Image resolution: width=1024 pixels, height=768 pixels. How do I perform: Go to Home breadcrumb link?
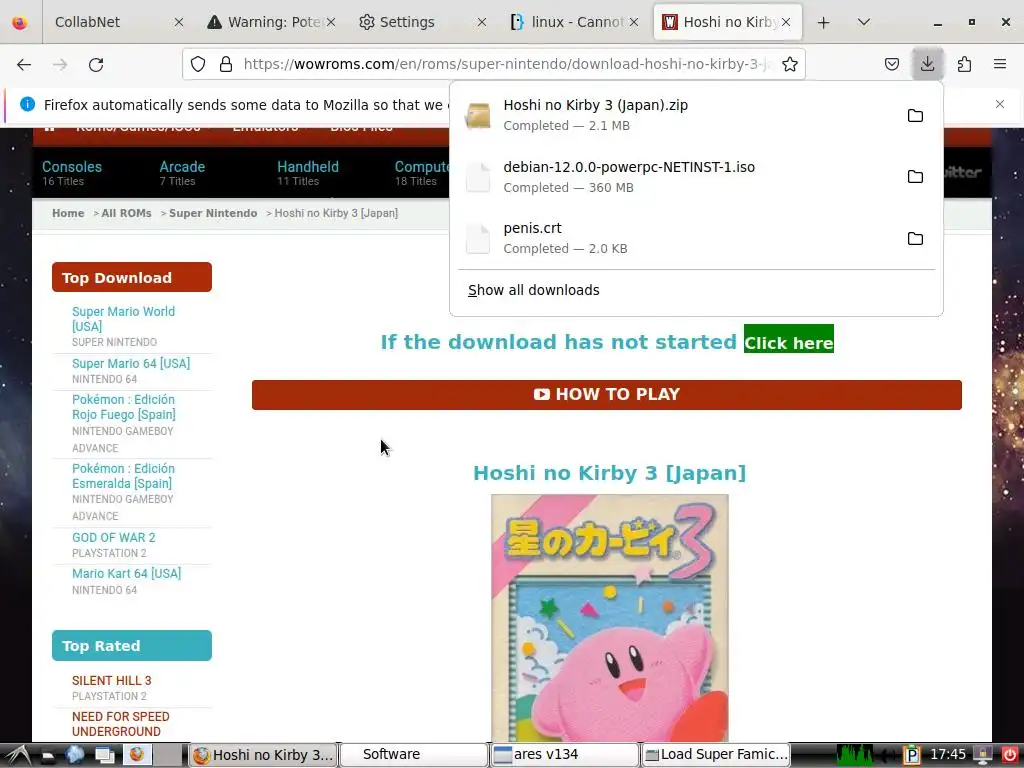68,214
